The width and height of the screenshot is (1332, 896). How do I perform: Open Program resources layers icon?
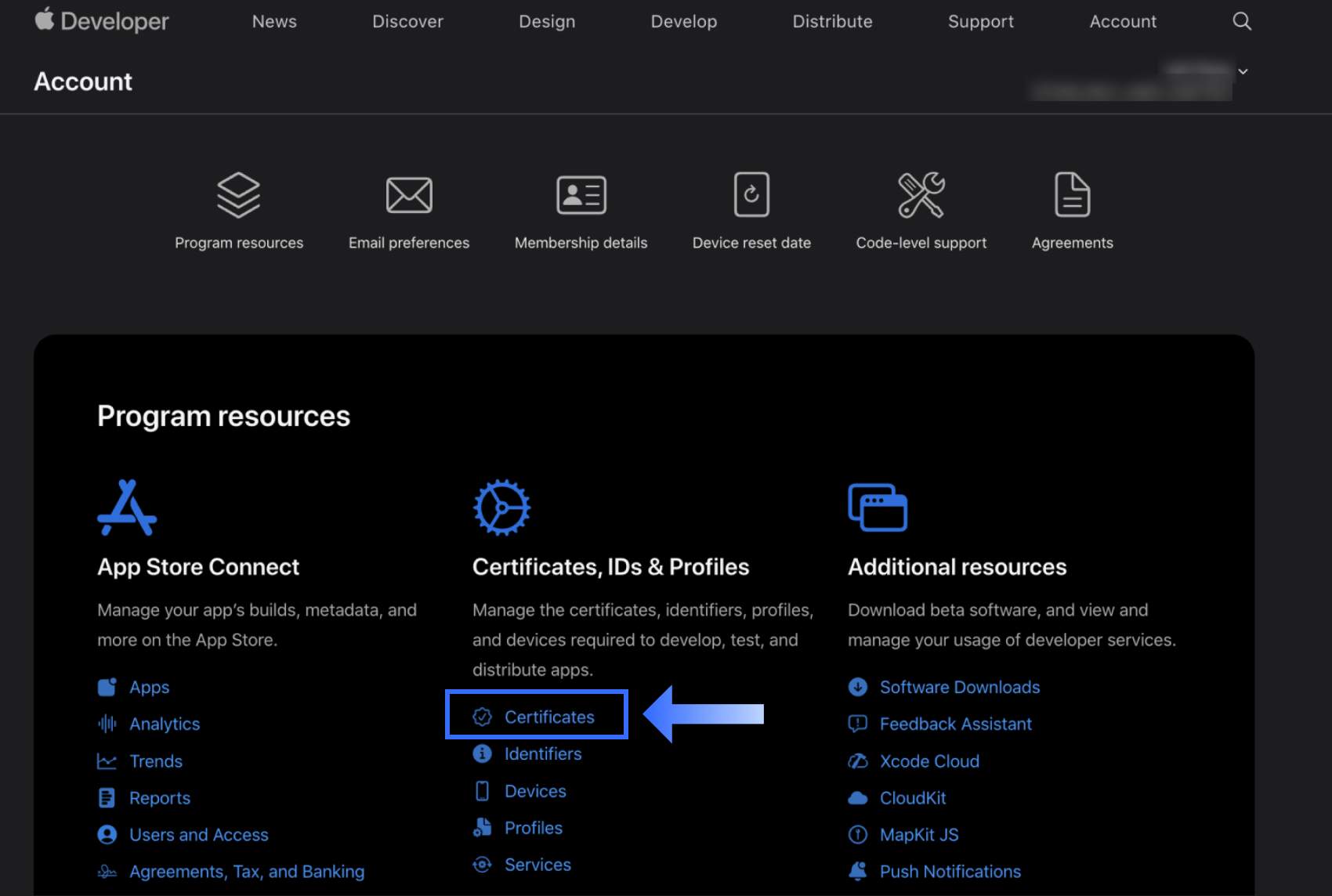tap(238, 194)
